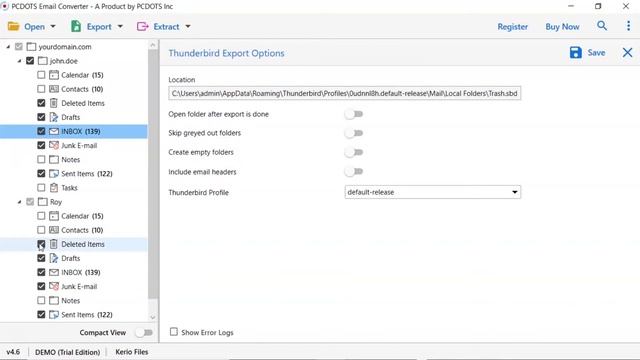Toggle Compact View switch

click(144, 333)
